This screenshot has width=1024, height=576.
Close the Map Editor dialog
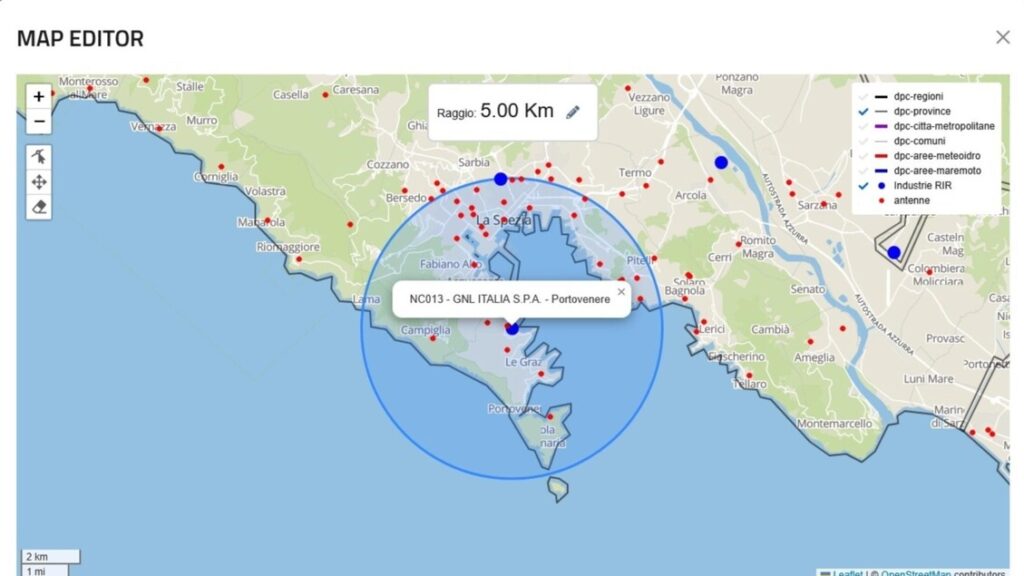click(1002, 38)
